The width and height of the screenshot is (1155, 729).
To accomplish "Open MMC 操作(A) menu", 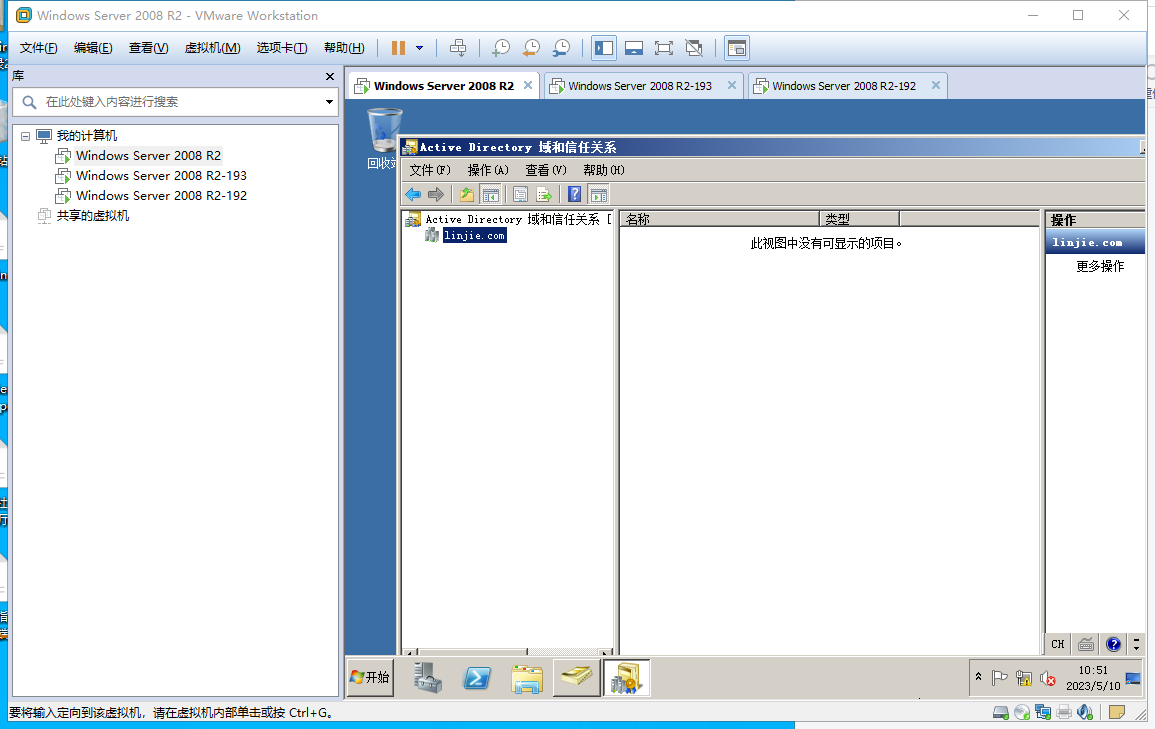I will (x=488, y=170).
